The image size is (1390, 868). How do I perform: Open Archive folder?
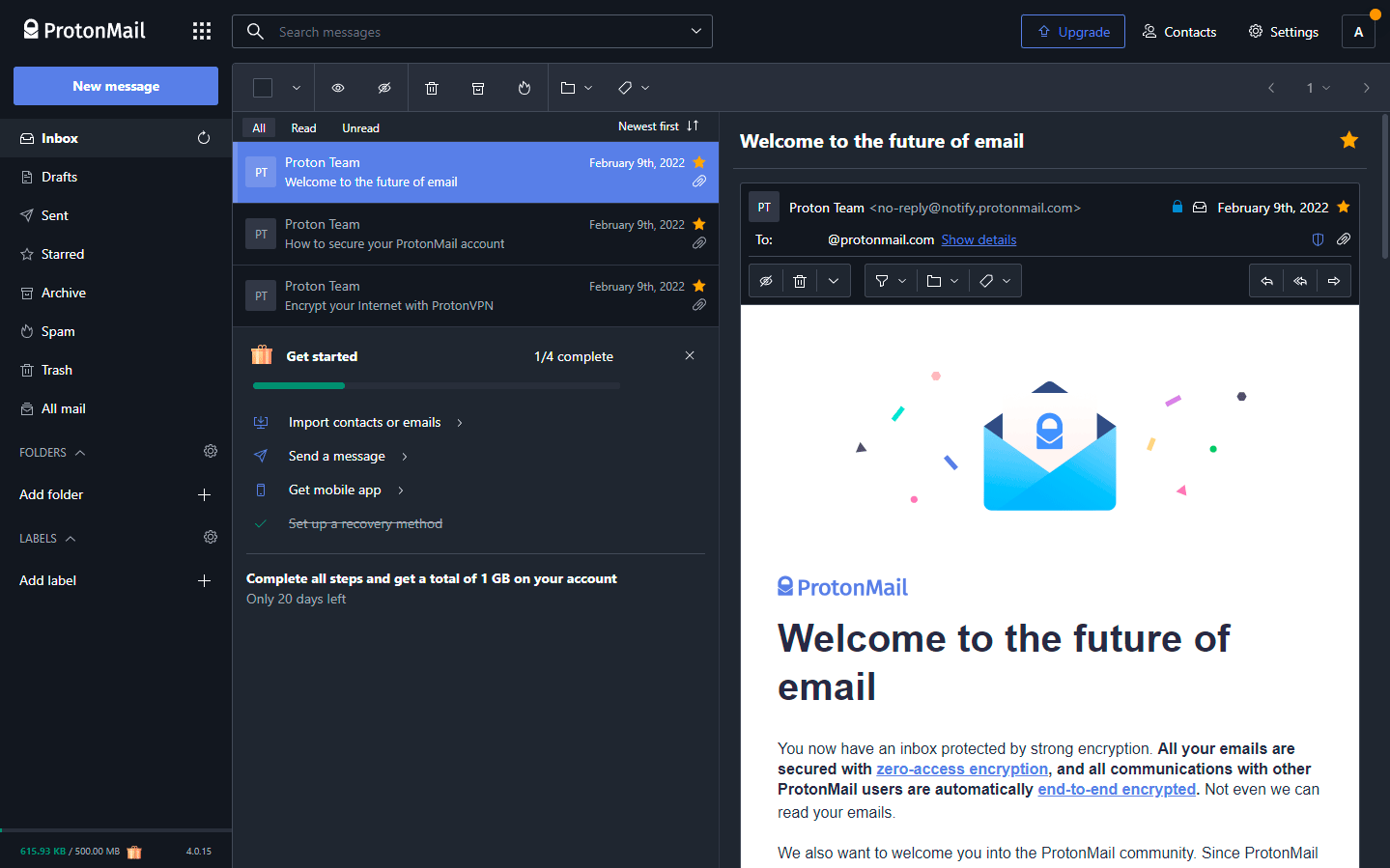tap(116, 293)
